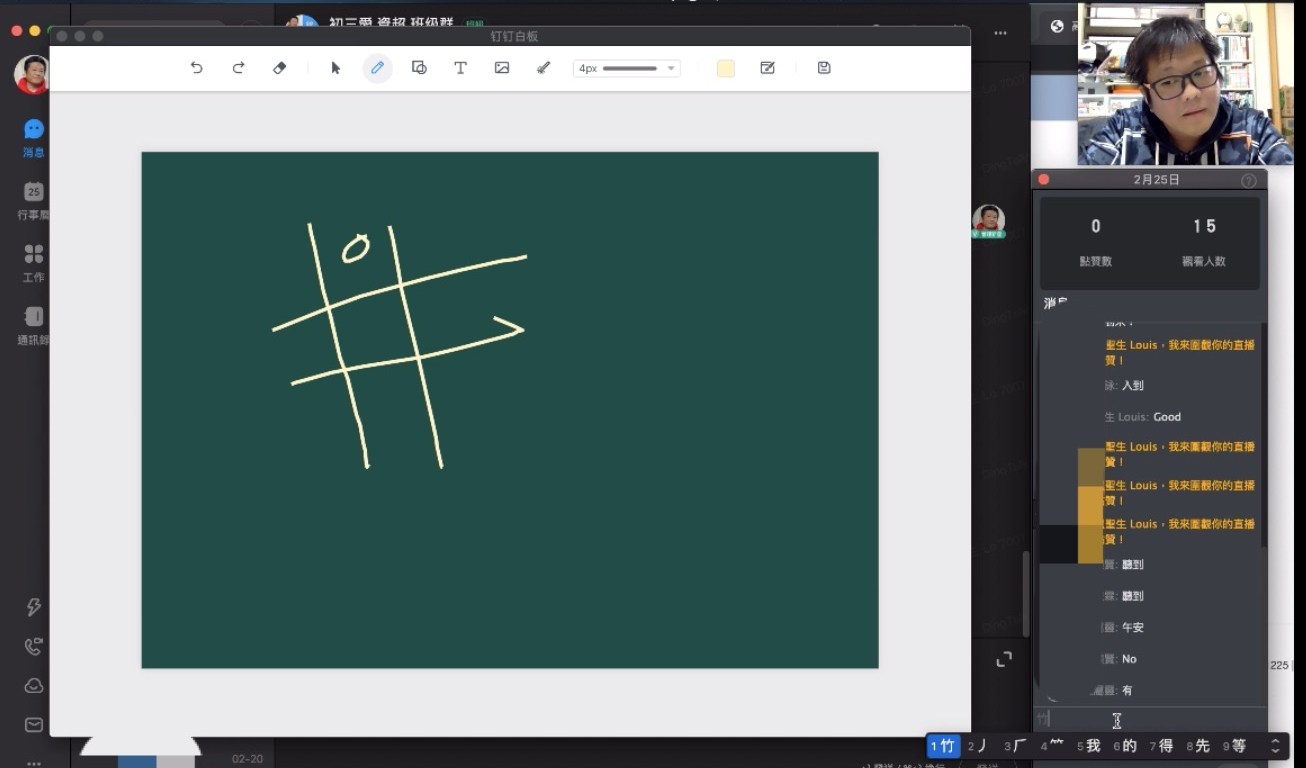Click the fullscreen expand corner icon
The width and height of the screenshot is (1306, 768).
pos(1004,659)
